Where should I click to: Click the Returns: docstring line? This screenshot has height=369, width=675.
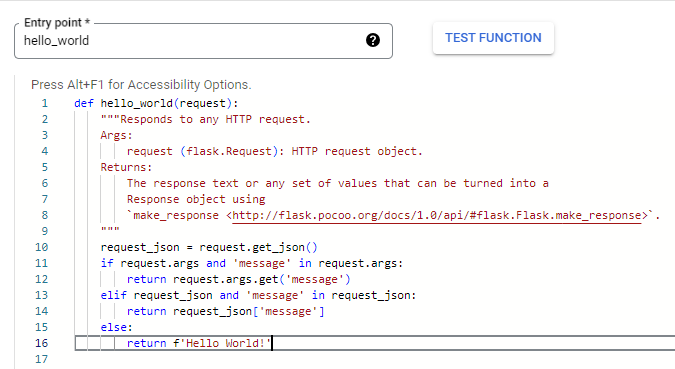(x=126, y=167)
